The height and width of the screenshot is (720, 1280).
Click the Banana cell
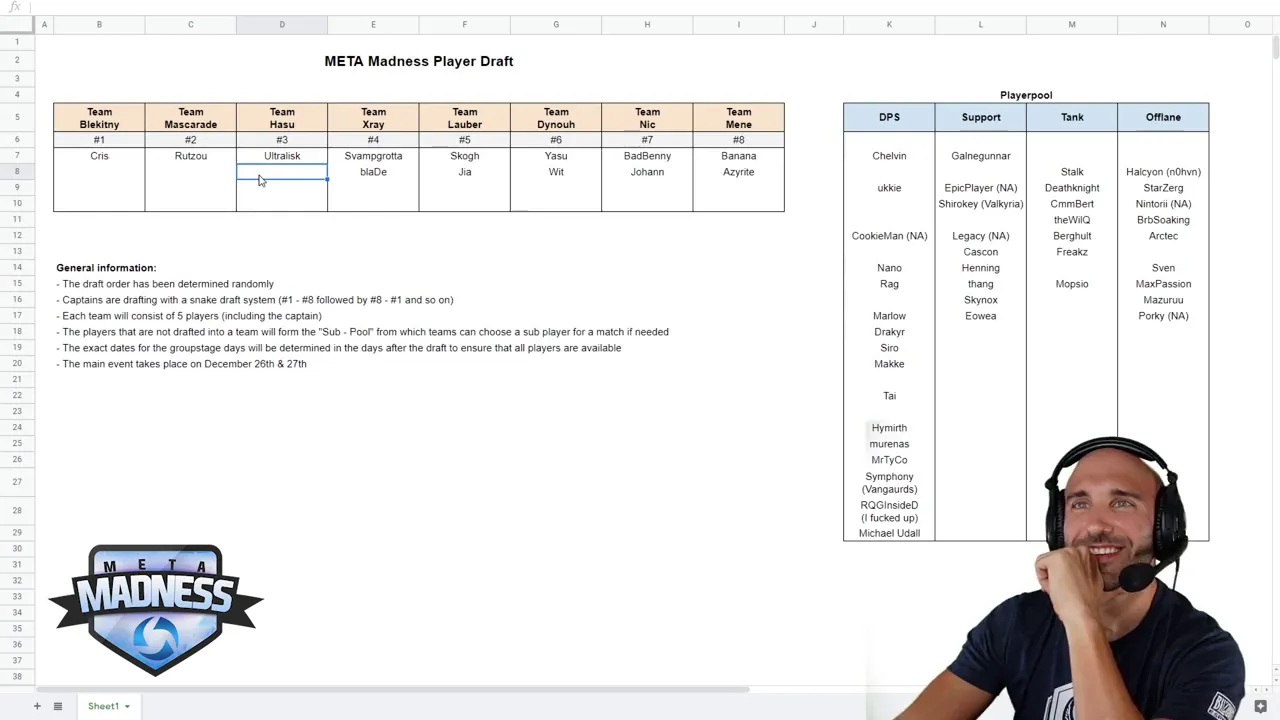[739, 156]
